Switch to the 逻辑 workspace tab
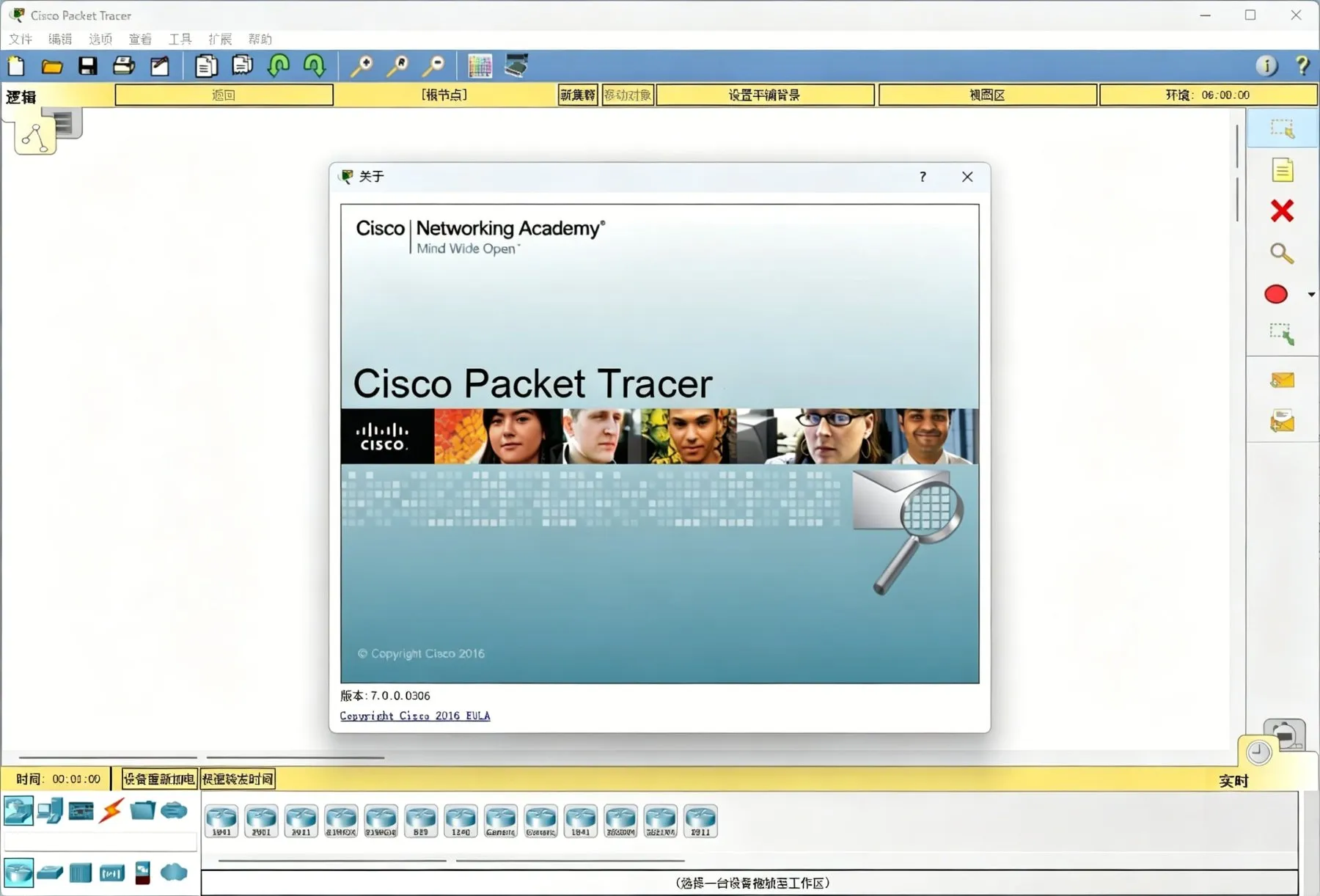Viewport: 1320px width, 896px height. (21, 97)
